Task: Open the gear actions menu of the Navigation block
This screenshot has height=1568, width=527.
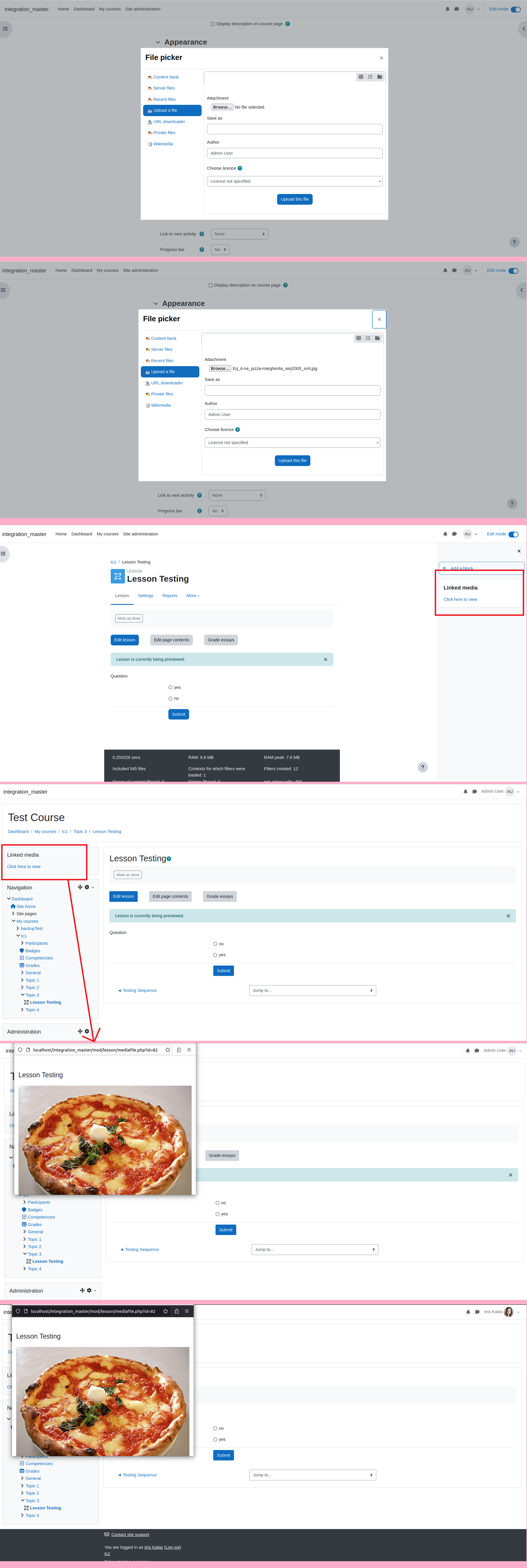Action: [x=88, y=887]
